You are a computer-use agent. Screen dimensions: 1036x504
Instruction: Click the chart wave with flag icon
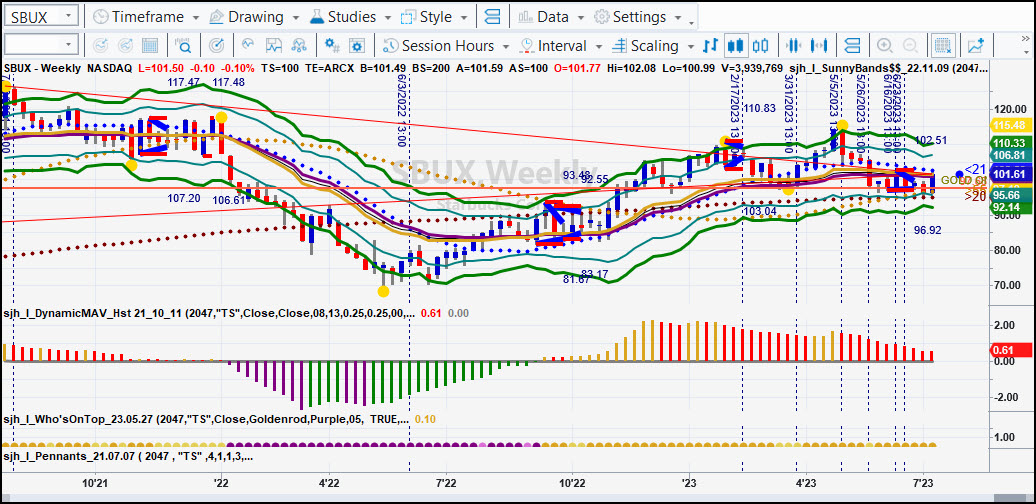click(274, 46)
